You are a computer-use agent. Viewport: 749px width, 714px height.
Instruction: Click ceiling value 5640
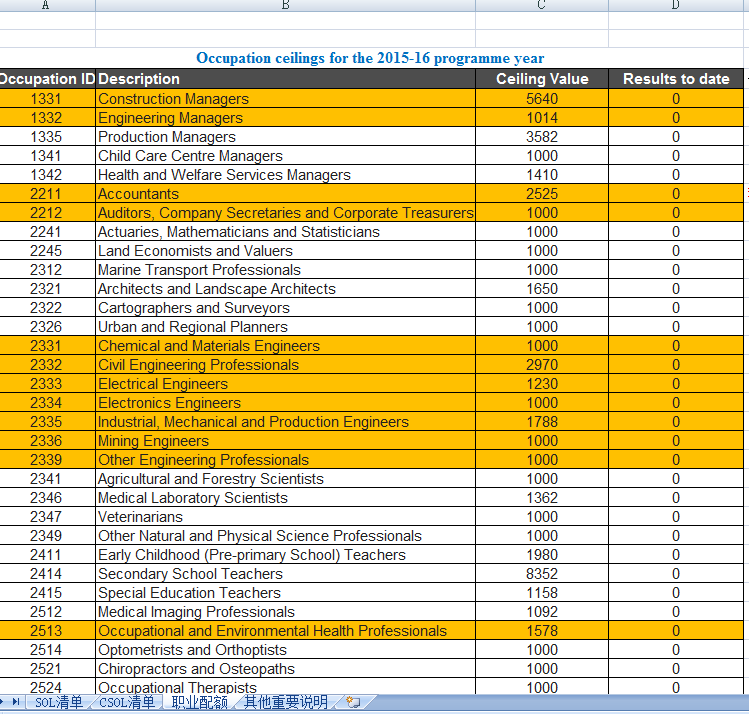pyautogui.click(x=542, y=99)
